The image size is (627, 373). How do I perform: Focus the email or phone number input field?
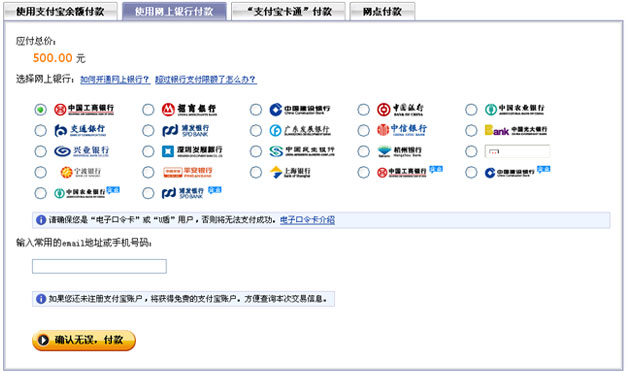pyautogui.click(x=99, y=266)
